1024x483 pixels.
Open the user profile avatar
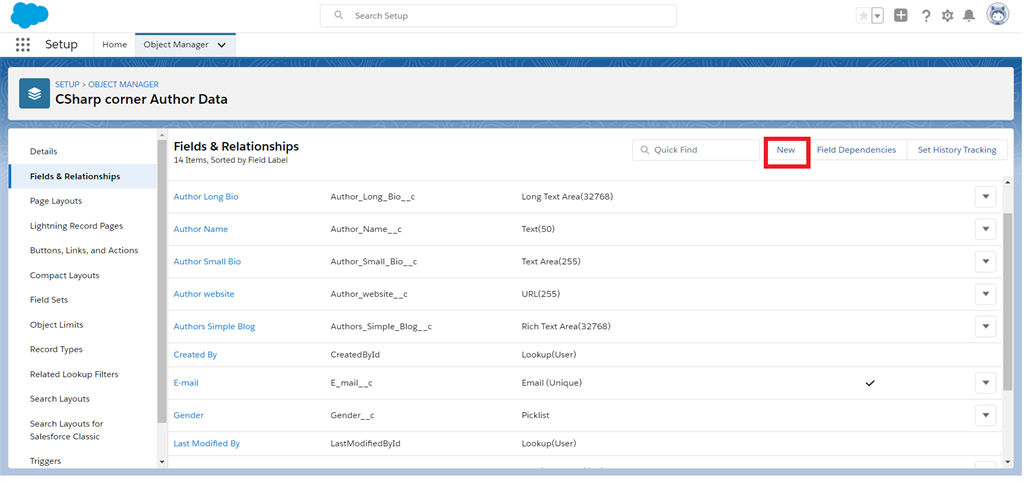click(997, 15)
